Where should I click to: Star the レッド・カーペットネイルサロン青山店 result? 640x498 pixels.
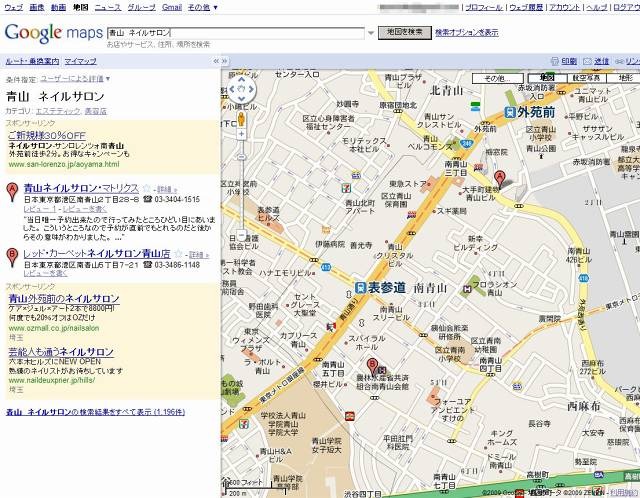pos(178,254)
